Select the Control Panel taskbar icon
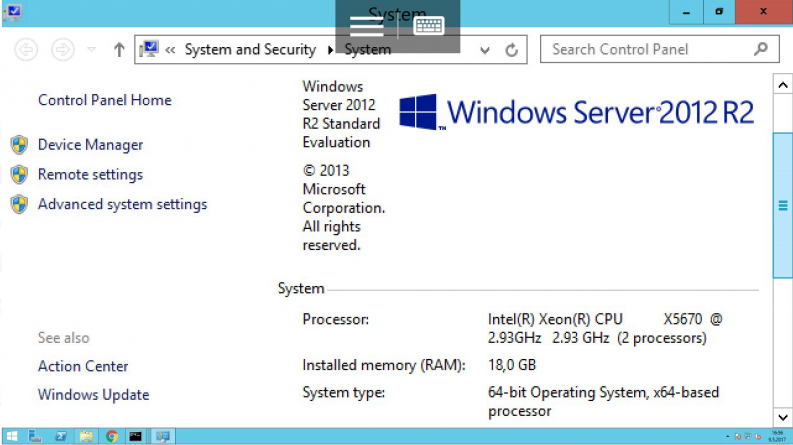Viewport: 793px width, 445px height. pyautogui.click(x=162, y=436)
